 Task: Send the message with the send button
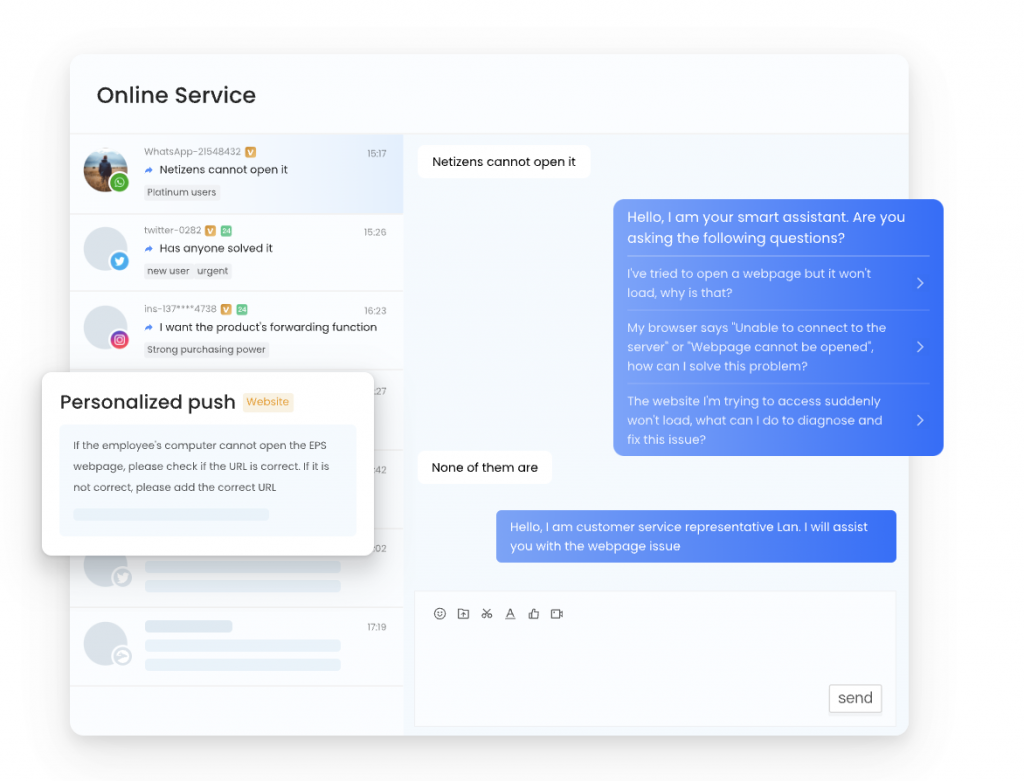click(855, 698)
